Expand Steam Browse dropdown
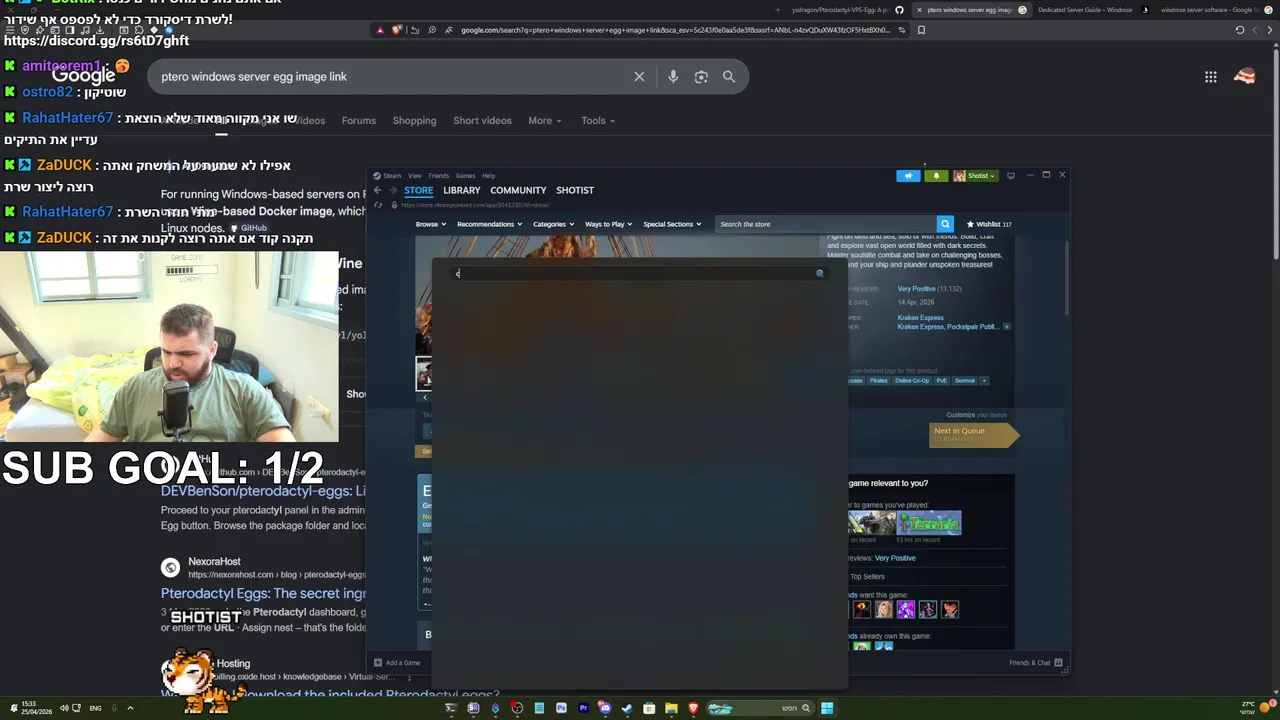 (x=430, y=224)
